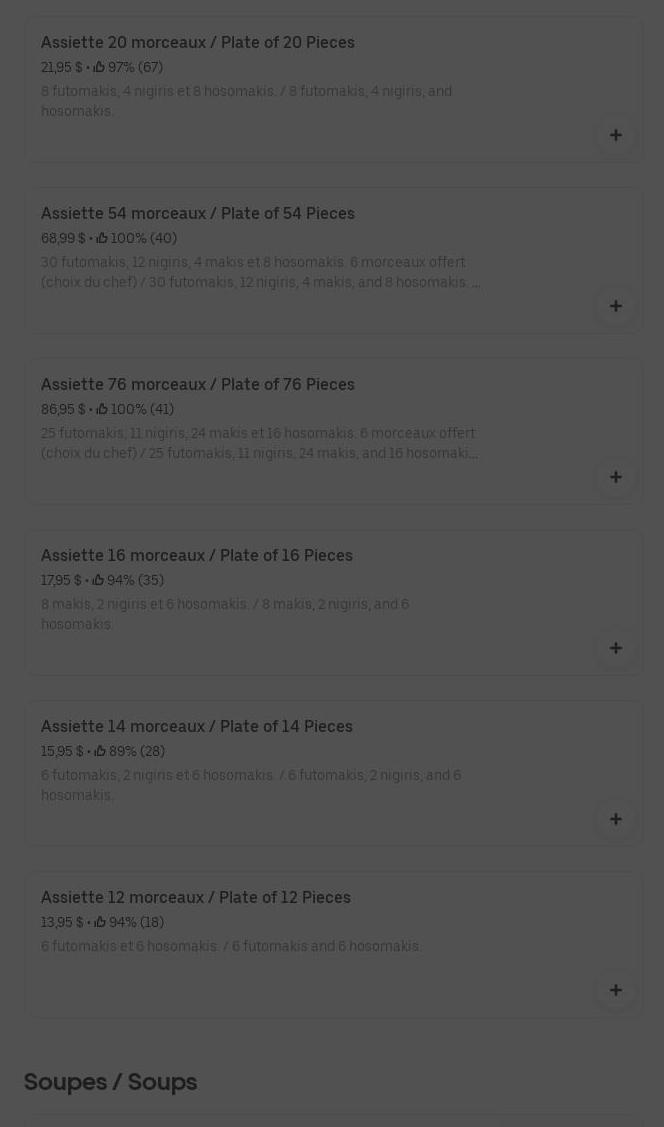Viewport: 664px width, 1127px height.
Task: Add Plate of 16 Pieces to cart
Action: coord(616,648)
